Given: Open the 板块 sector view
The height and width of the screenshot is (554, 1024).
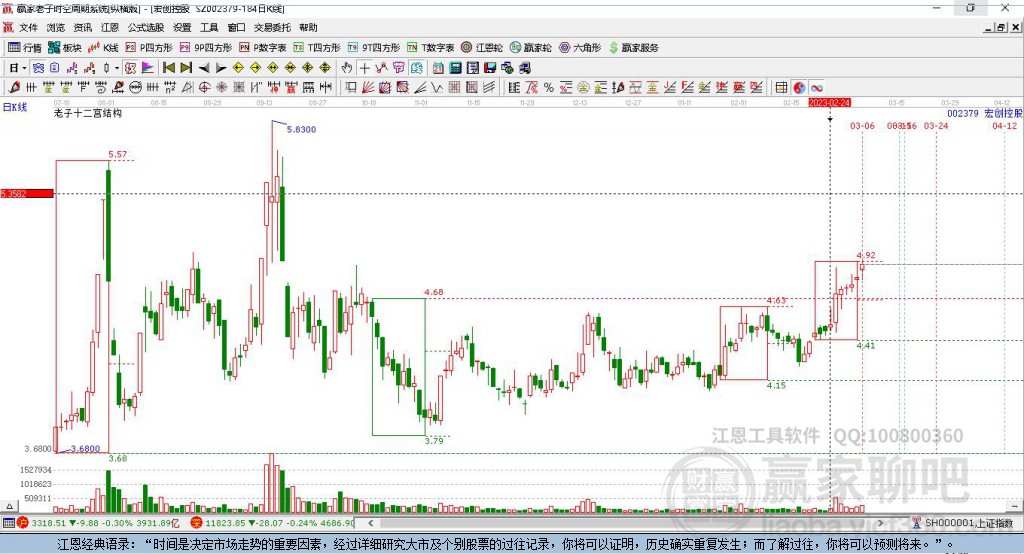Looking at the screenshot, I should [x=65, y=48].
